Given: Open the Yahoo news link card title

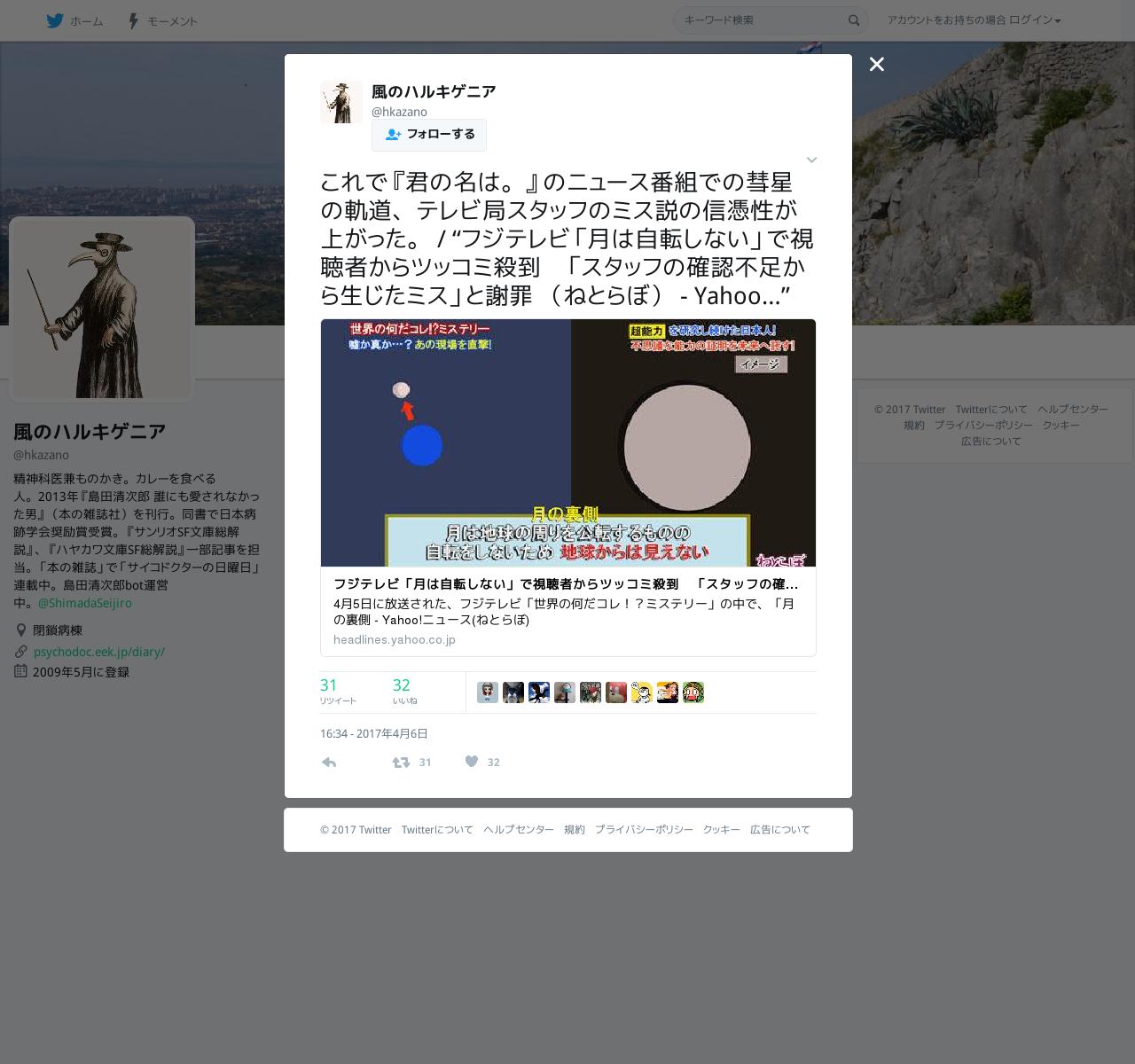Looking at the screenshot, I should pos(566,584).
